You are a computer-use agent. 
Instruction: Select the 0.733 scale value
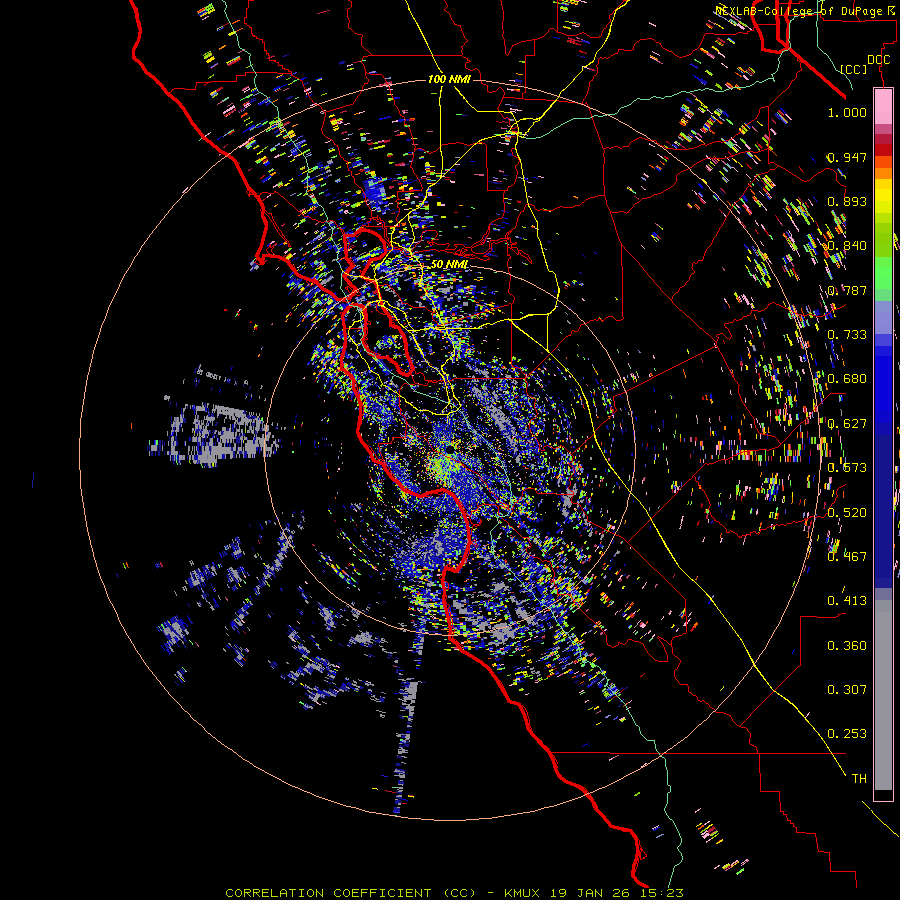pos(847,335)
